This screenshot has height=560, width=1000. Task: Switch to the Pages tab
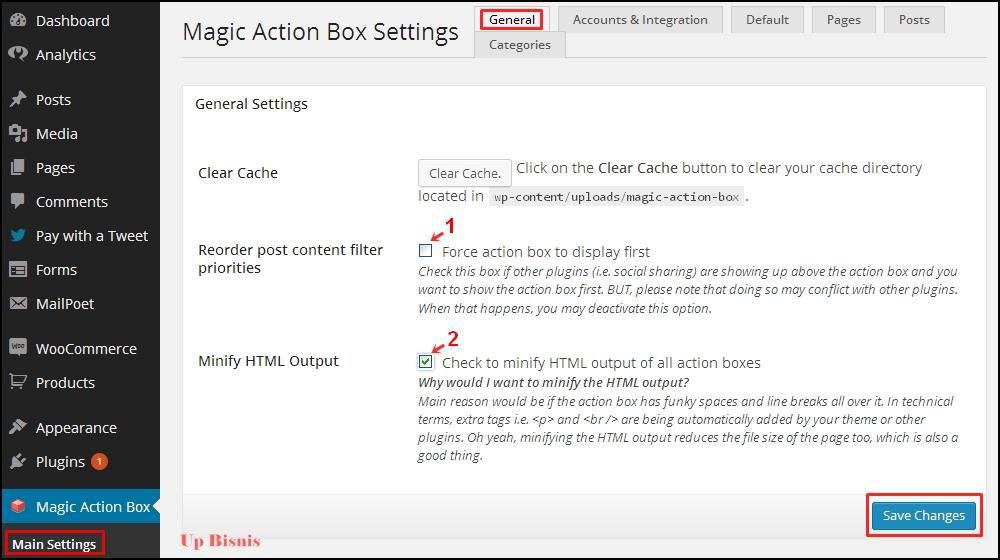tap(843, 20)
